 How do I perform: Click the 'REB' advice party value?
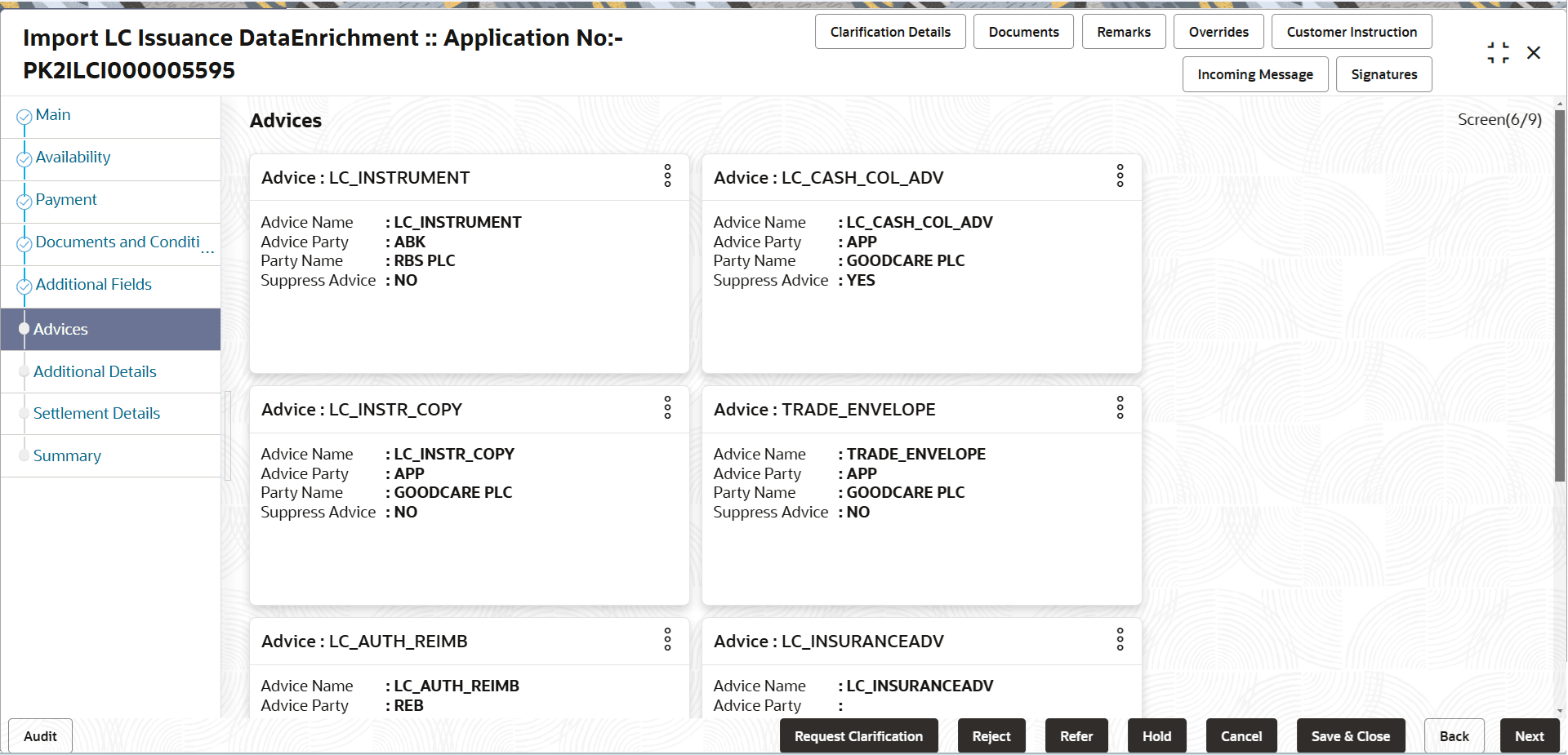click(x=409, y=706)
